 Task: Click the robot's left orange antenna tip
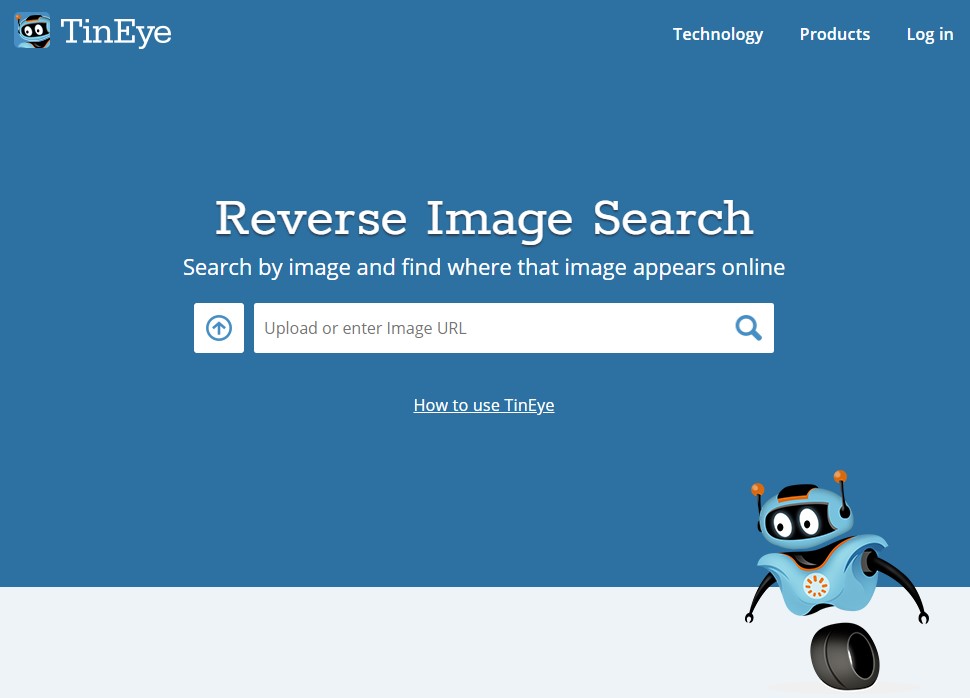[758, 489]
